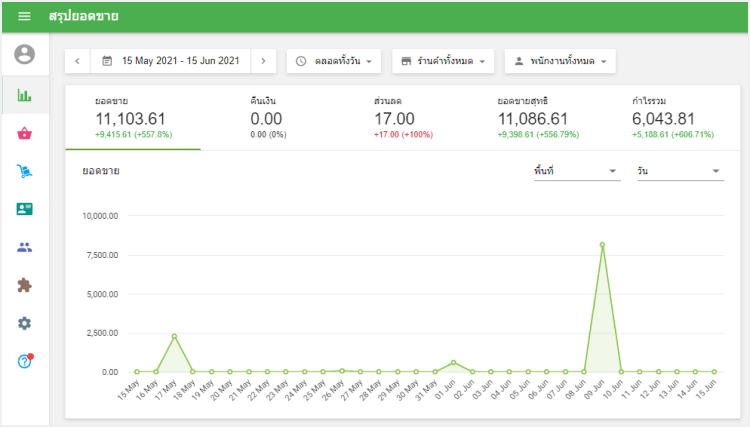Image resolution: width=750 pixels, height=427 pixels.
Task: Select the pink shopping basket icon
Action: tap(24, 134)
